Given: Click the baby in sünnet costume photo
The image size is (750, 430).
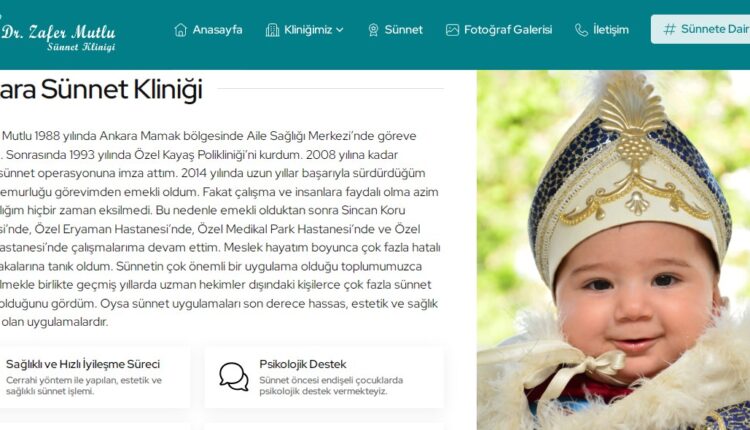Looking at the screenshot, I should pyautogui.click(x=613, y=250).
